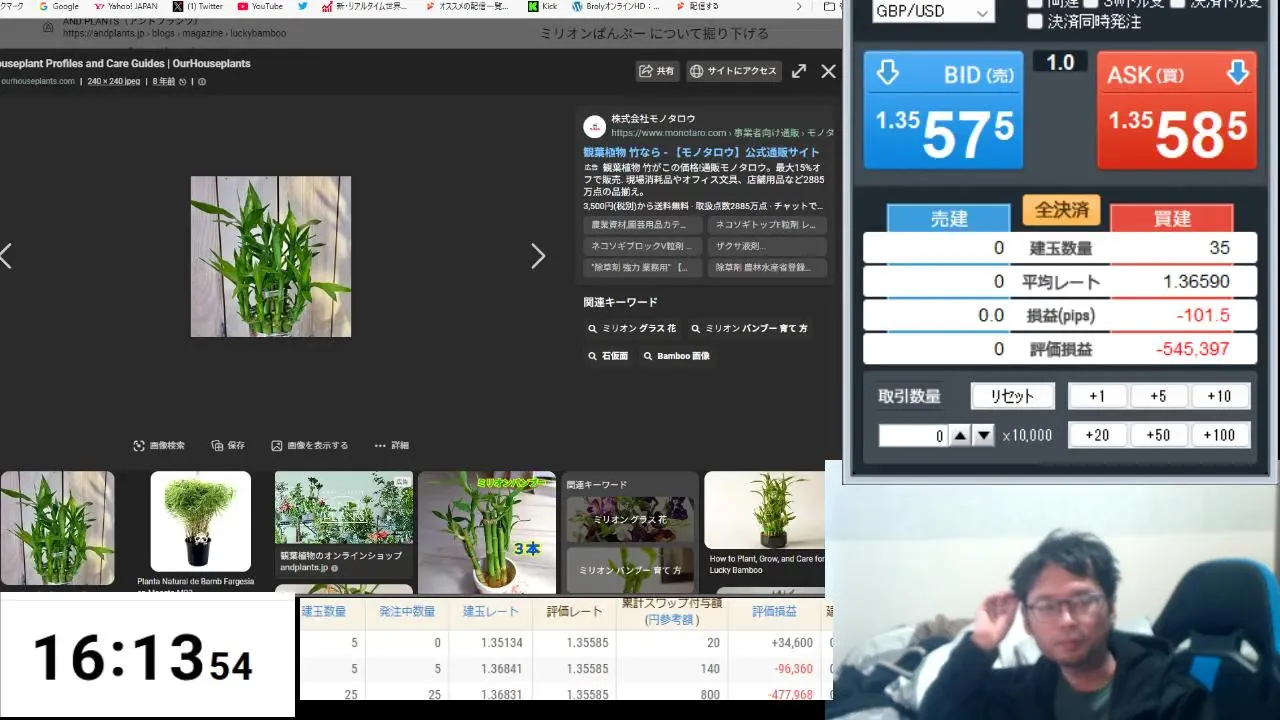The height and width of the screenshot is (720, 1280).
Task: Increase quantity with the up arrow stepper
Action: point(959,436)
